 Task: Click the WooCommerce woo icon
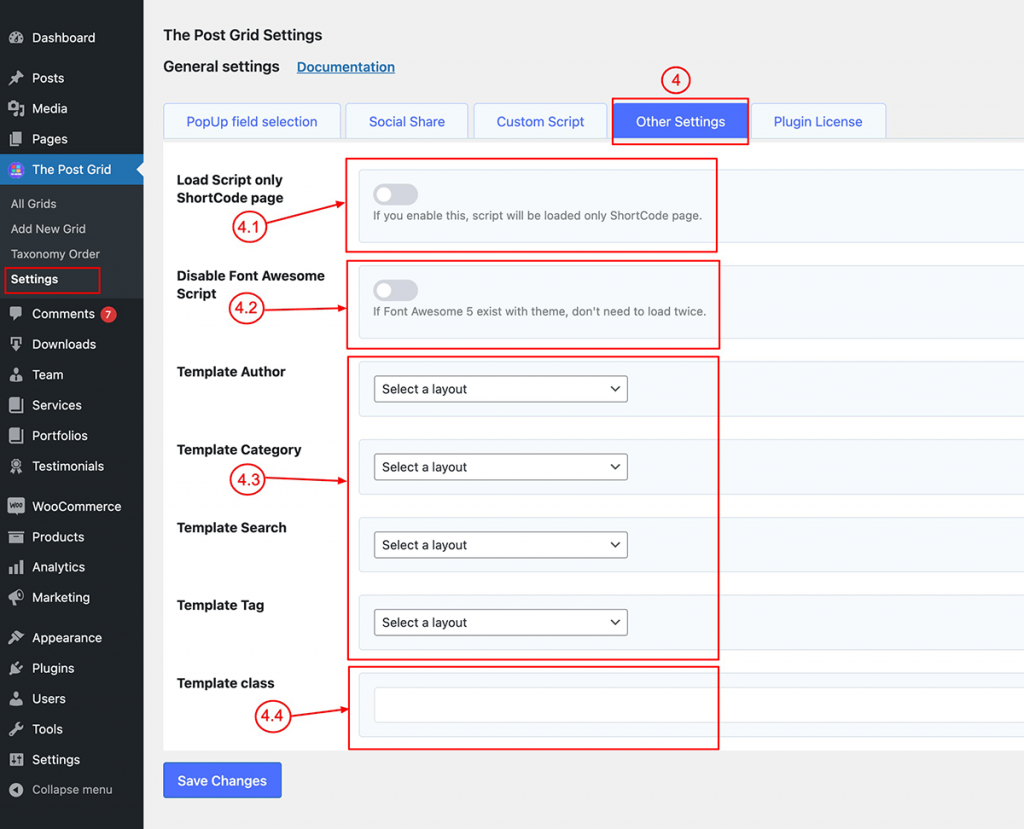pos(16,506)
